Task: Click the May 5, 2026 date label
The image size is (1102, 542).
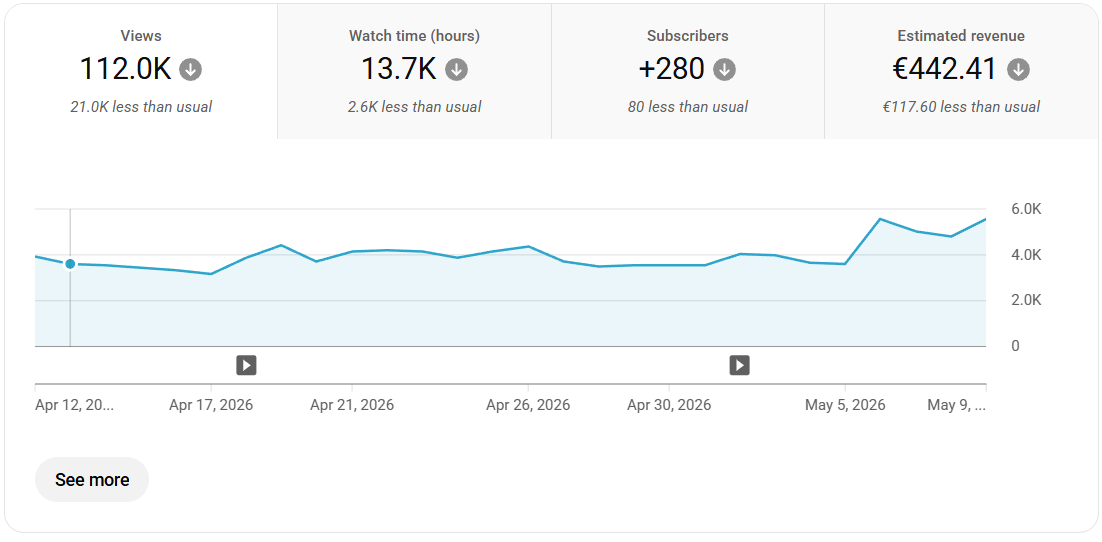Action: coord(845,406)
